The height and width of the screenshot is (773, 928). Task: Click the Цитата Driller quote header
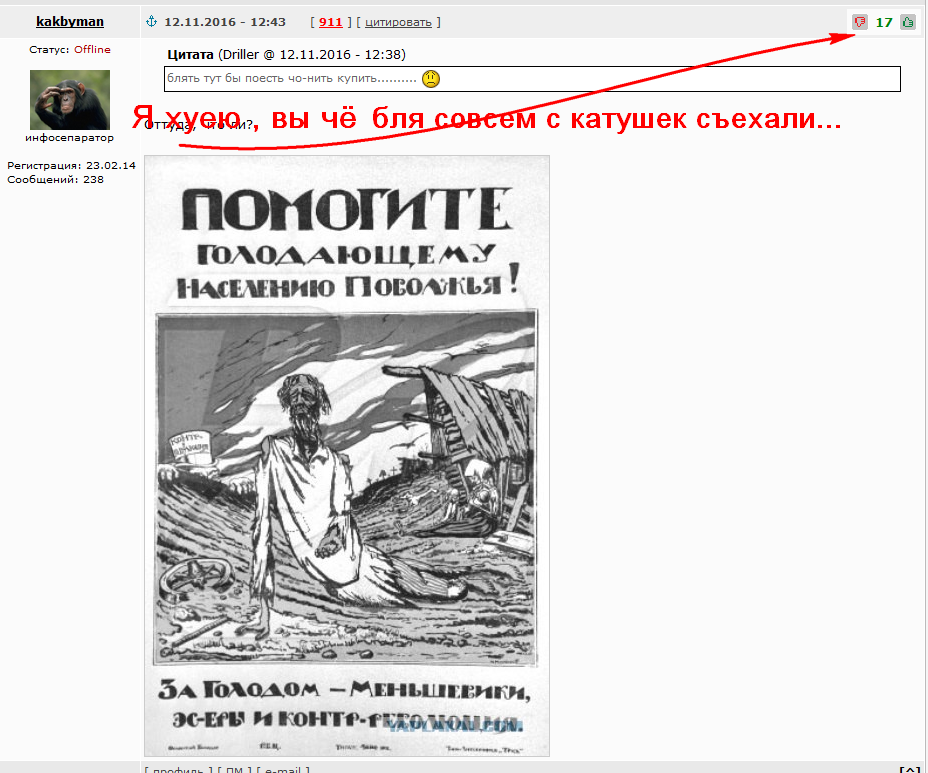tap(286, 55)
